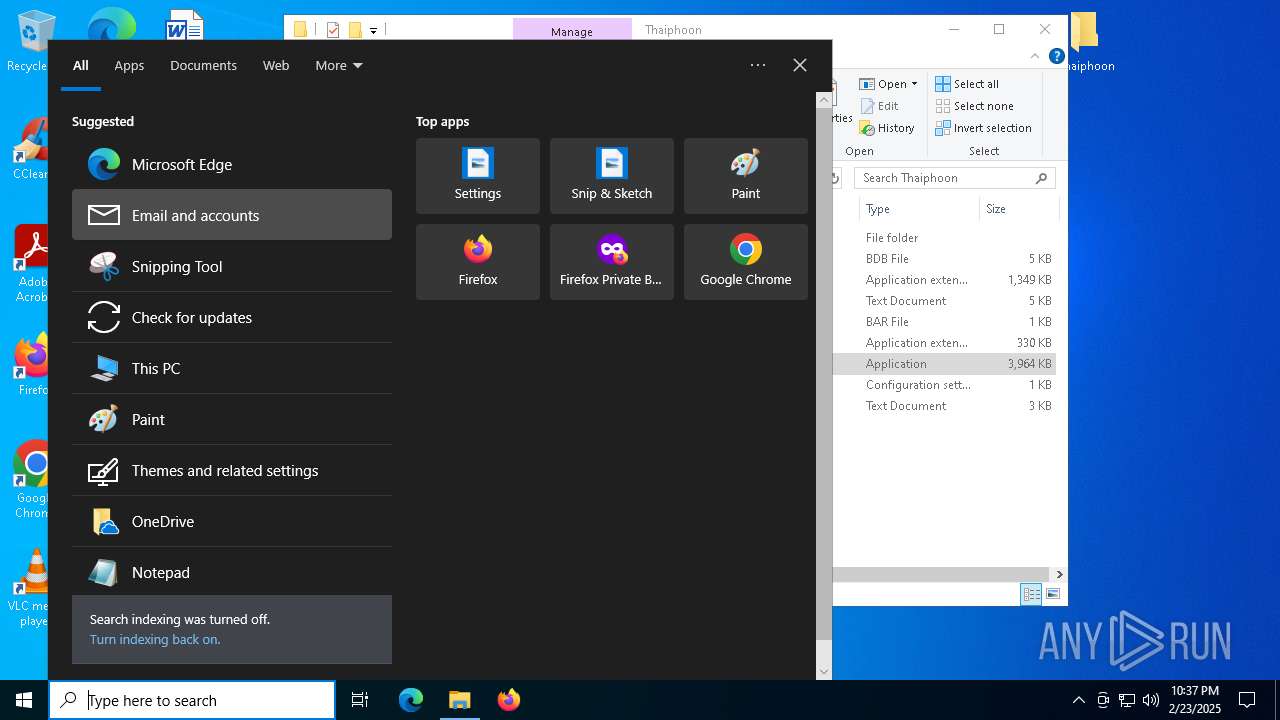Open File Explorer from taskbar
Screen dimensions: 1280x720
coord(459,700)
